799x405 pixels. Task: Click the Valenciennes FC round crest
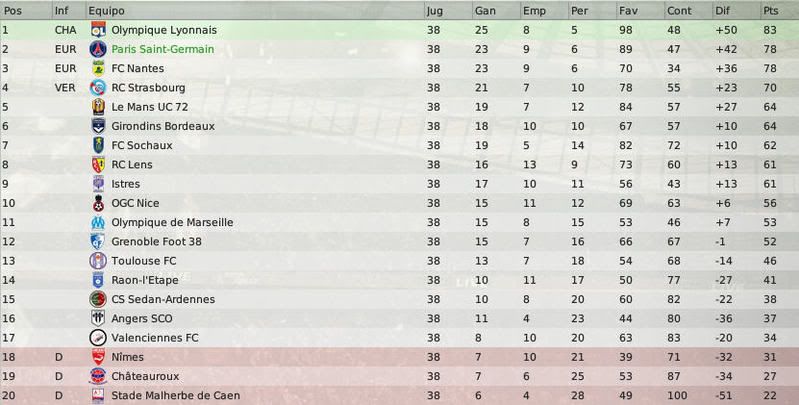(98, 337)
